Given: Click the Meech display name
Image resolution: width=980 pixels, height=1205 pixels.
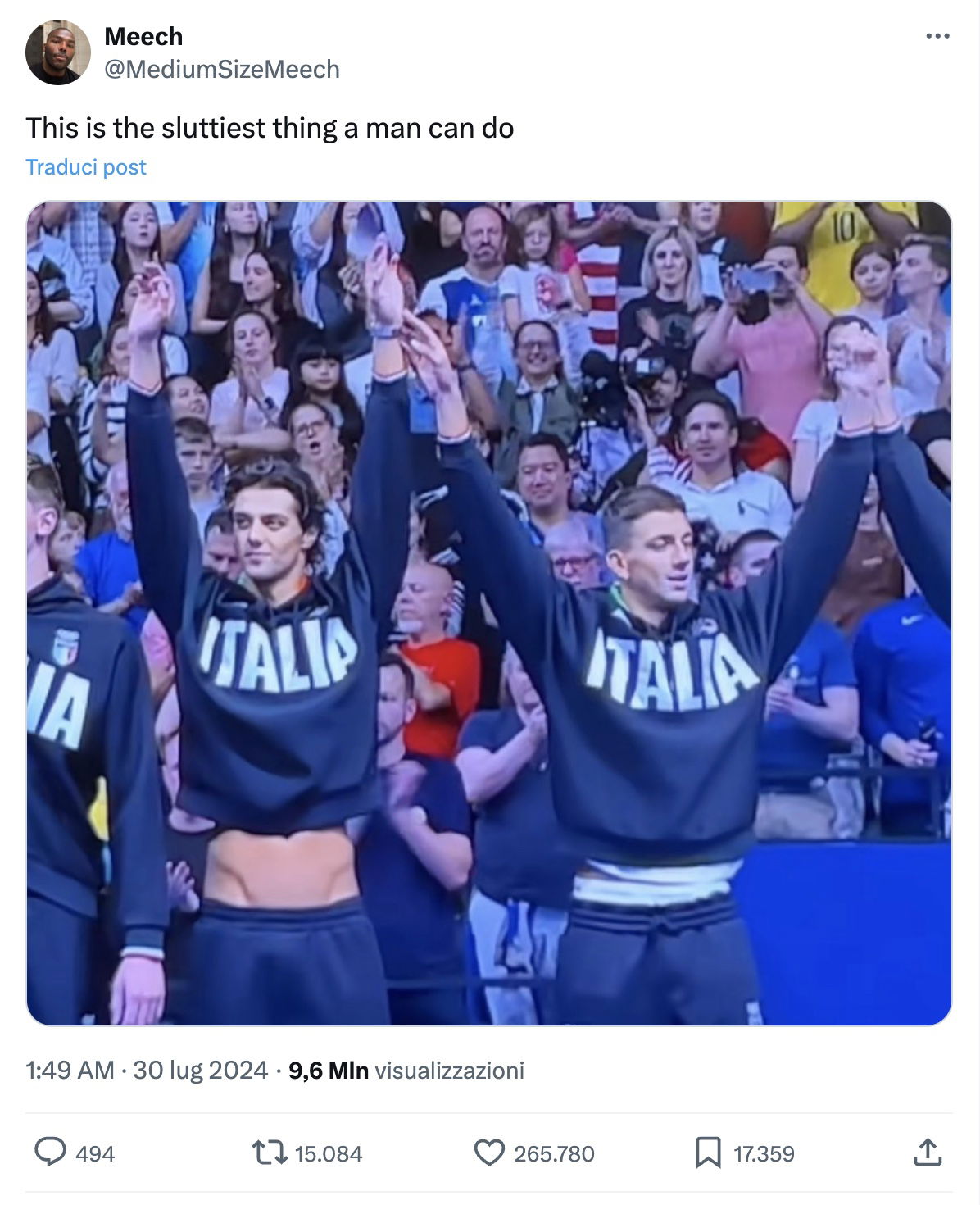Looking at the screenshot, I should (143, 37).
